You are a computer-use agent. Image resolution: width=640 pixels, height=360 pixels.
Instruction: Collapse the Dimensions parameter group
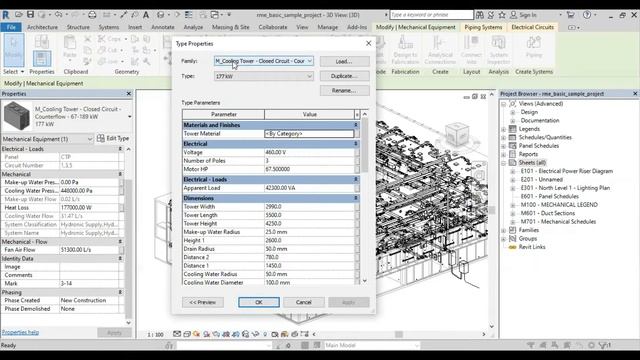point(356,198)
